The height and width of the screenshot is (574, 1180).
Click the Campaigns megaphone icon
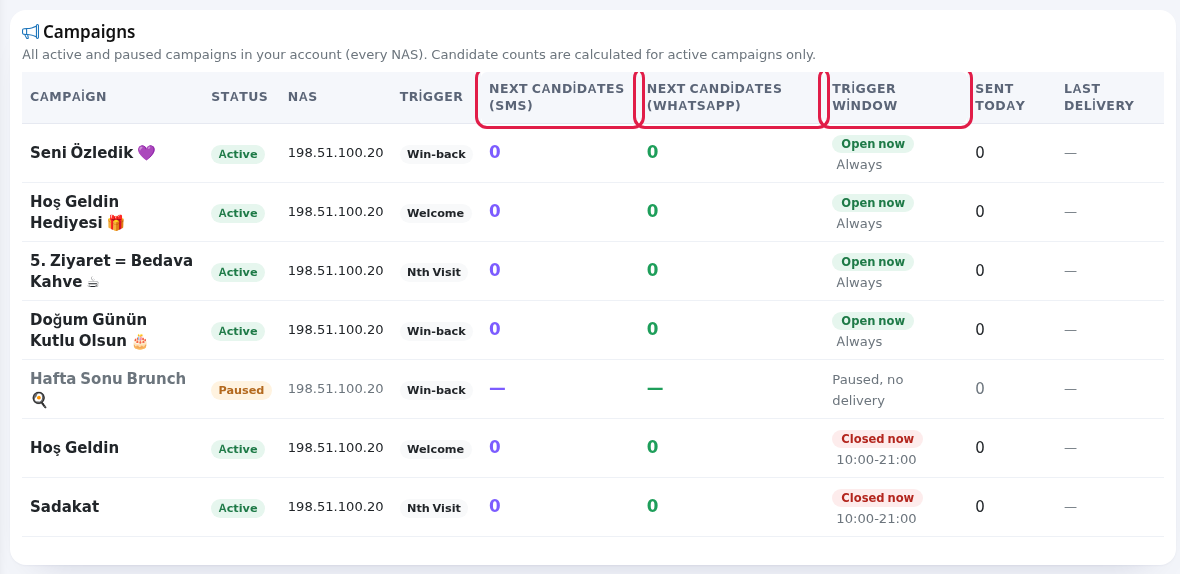pyautogui.click(x=30, y=32)
